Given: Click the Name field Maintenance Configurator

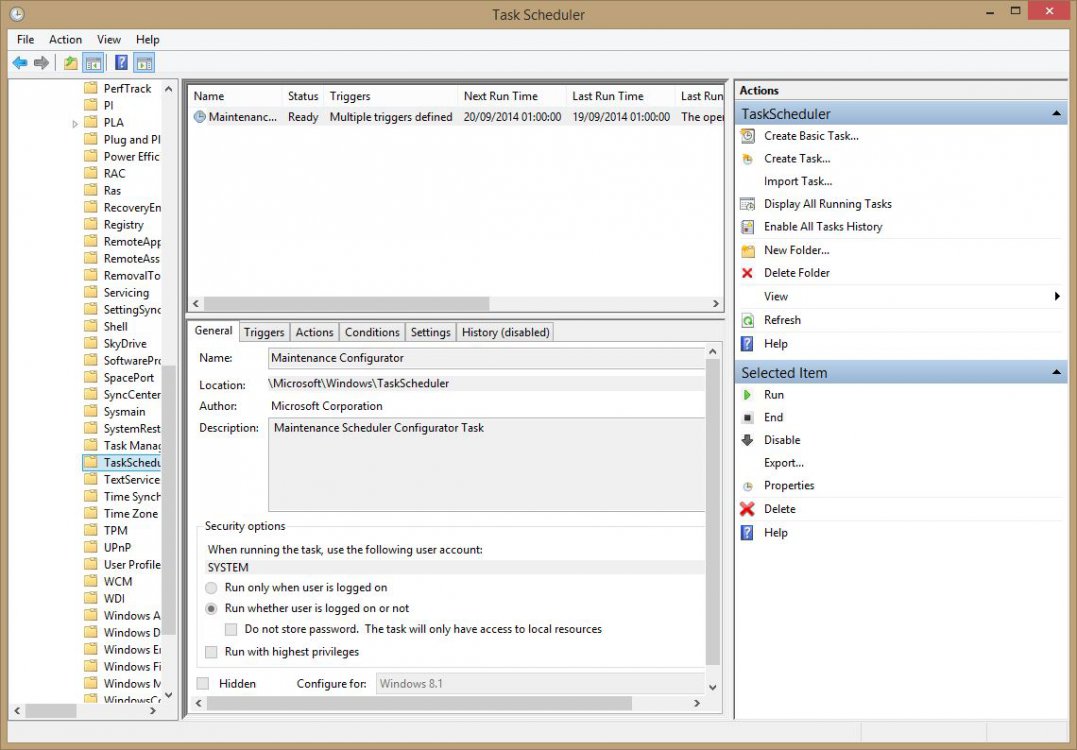Looking at the screenshot, I should point(486,358).
